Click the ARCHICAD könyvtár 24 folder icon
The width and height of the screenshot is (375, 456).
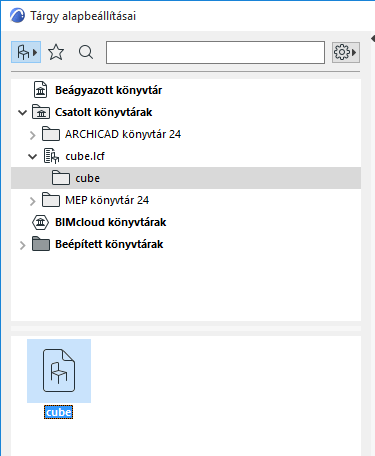(51, 134)
